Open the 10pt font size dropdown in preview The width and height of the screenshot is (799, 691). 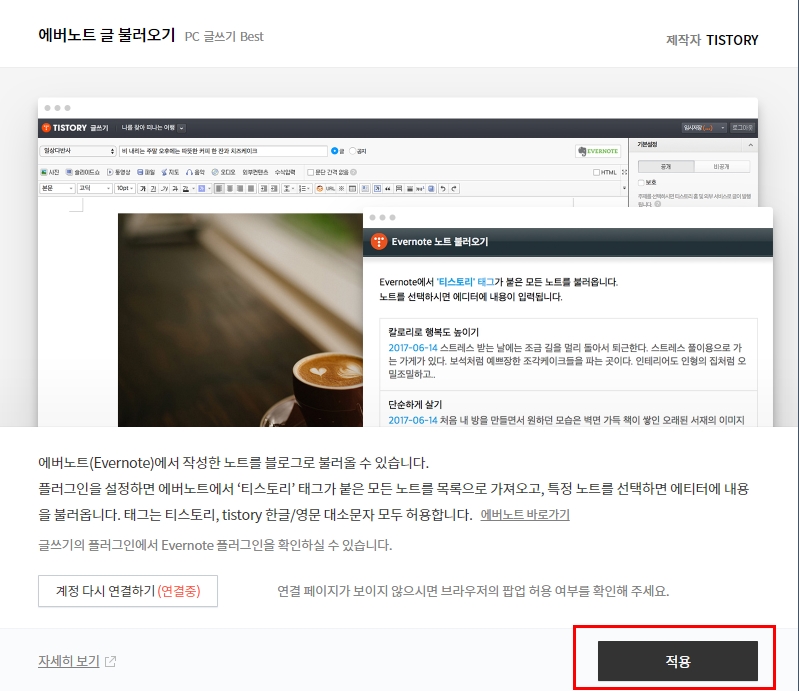click(125, 189)
